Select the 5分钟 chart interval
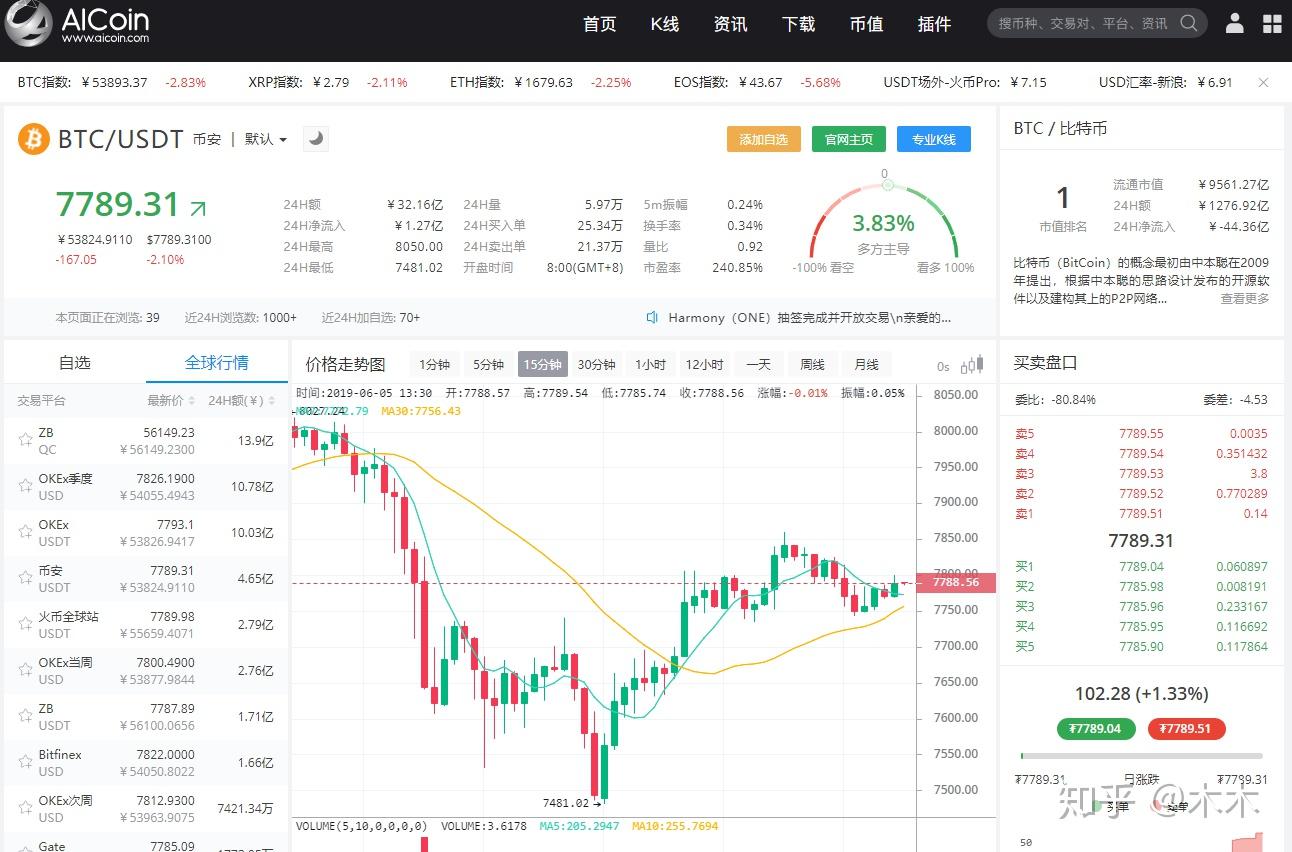The width and height of the screenshot is (1292, 852). pyautogui.click(x=488, y=364)
